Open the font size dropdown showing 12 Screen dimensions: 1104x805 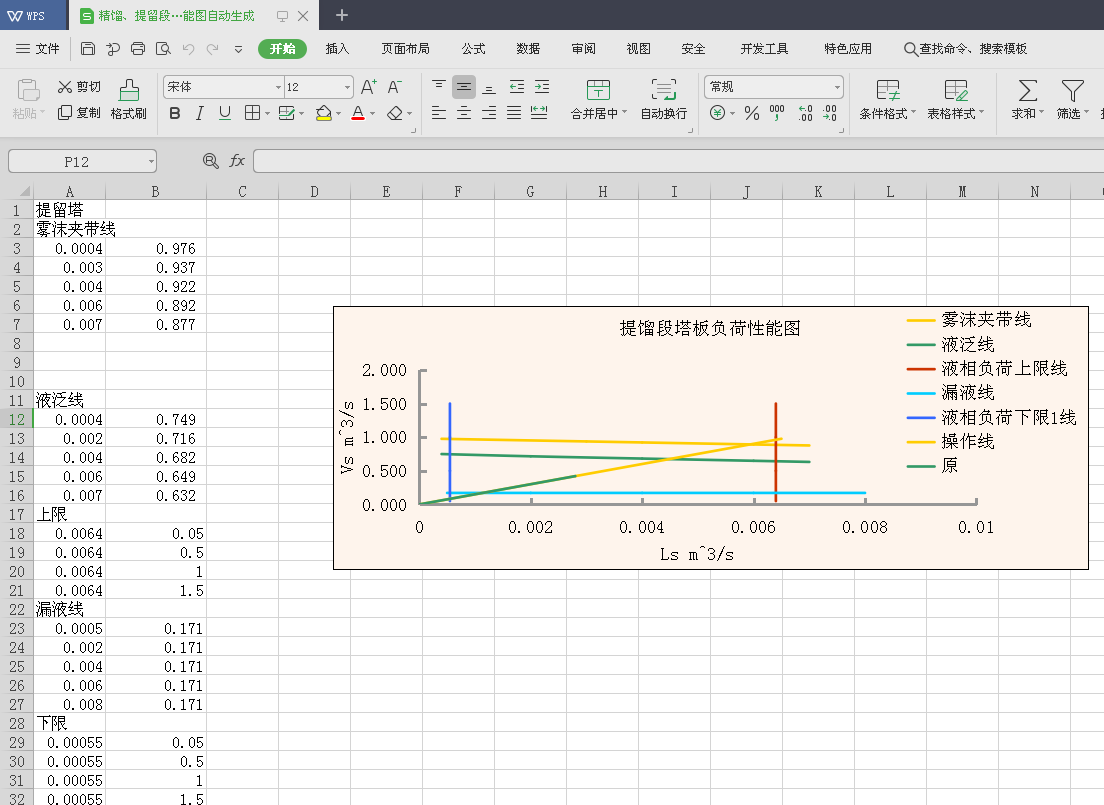coord(347,87)
